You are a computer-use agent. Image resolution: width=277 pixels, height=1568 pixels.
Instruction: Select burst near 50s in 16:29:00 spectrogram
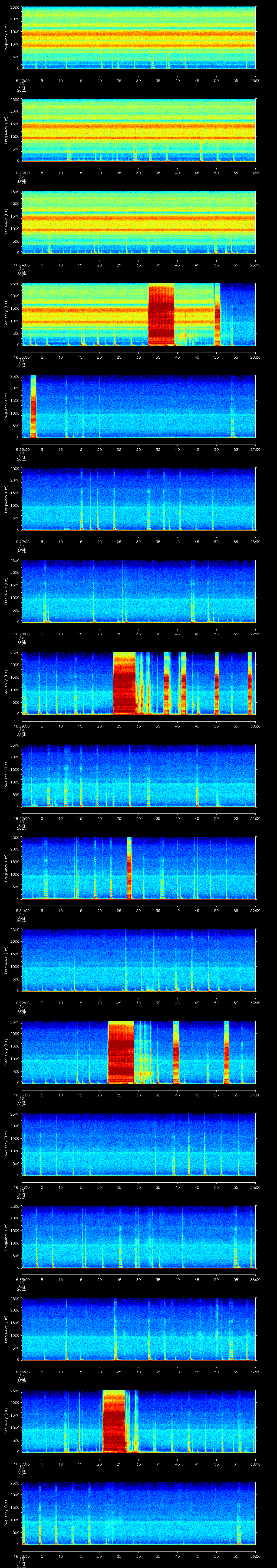pyautogui.click(x=217, y=683)
